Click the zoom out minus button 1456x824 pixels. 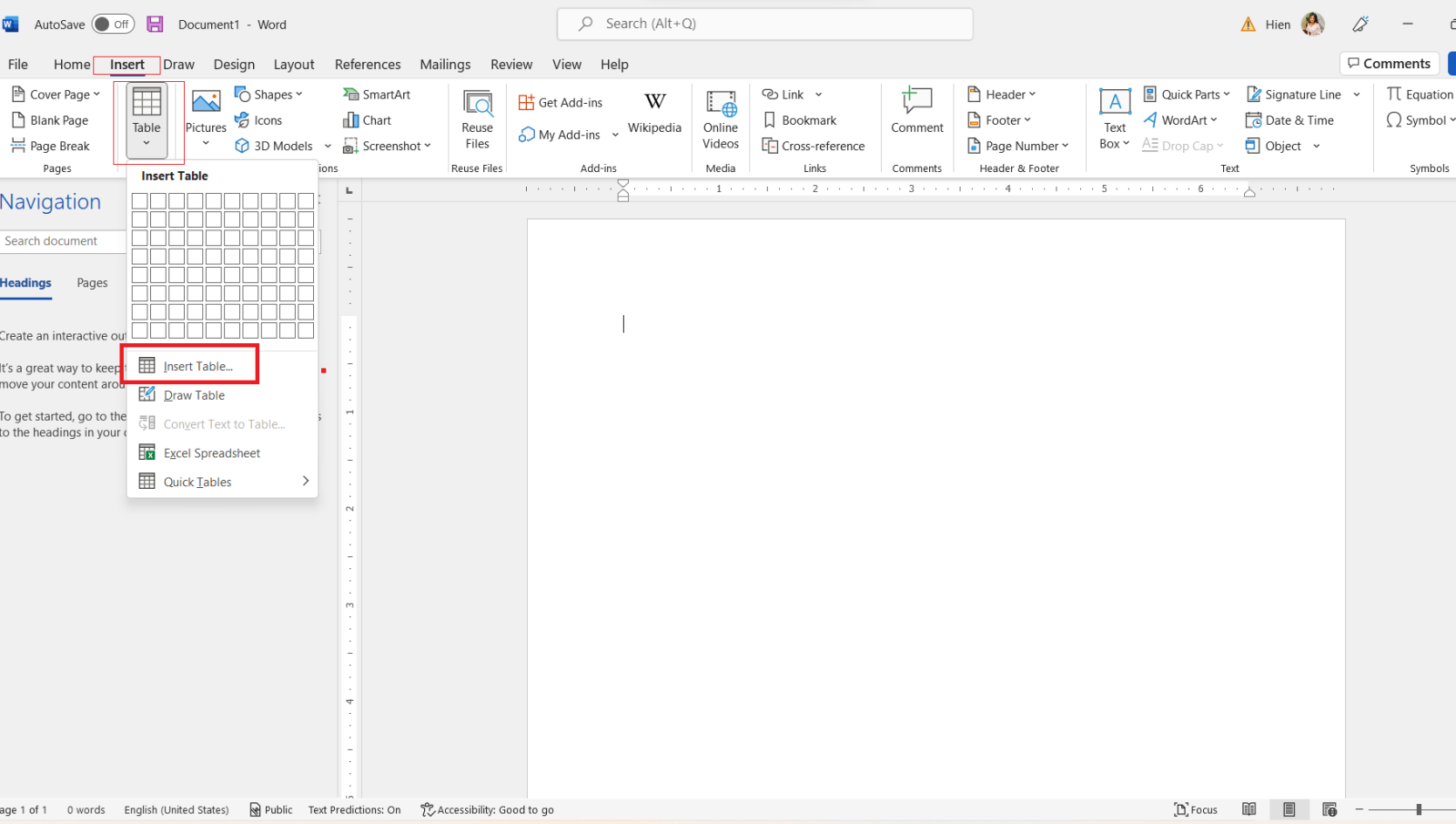click(1360, 809)
